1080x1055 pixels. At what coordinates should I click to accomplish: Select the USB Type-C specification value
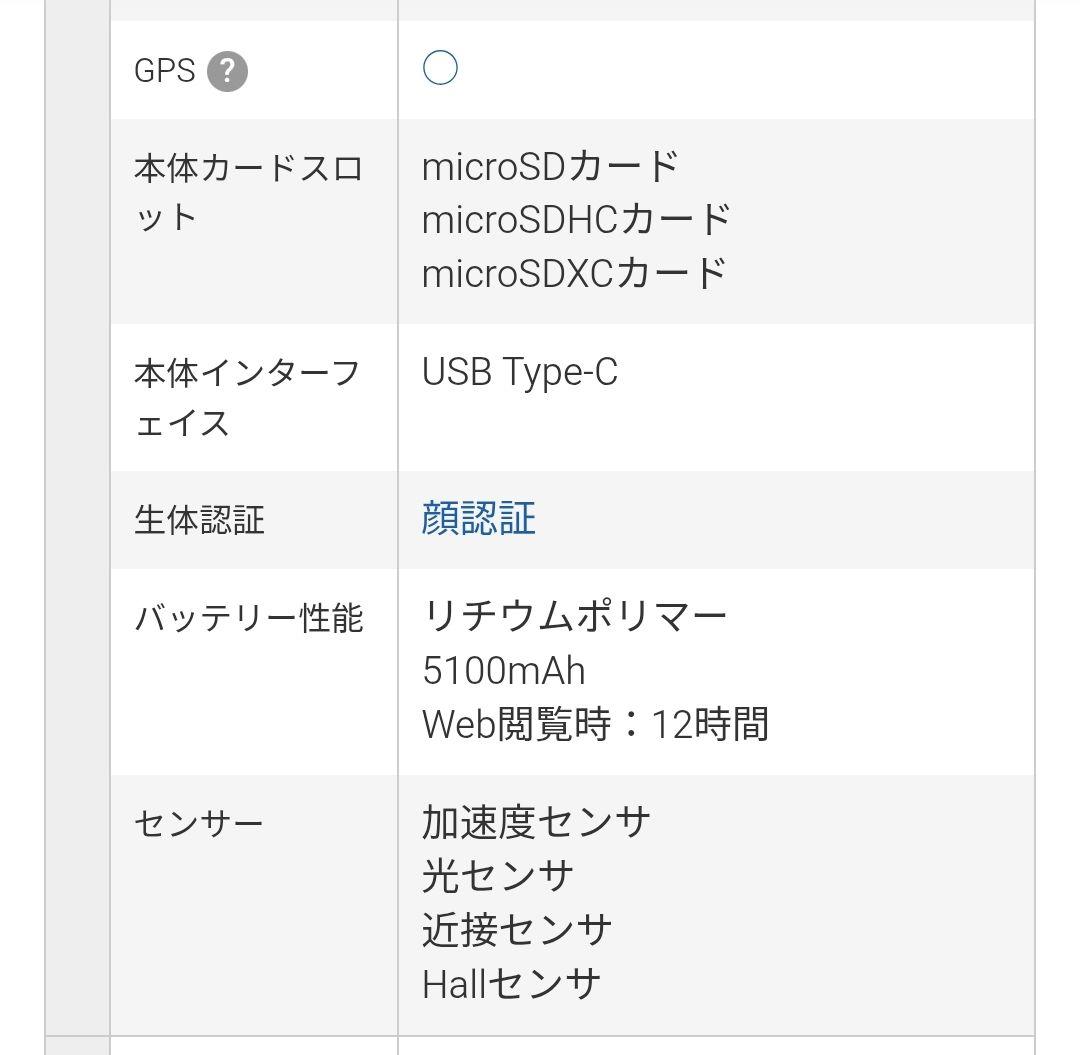click(x=521, y=372)
